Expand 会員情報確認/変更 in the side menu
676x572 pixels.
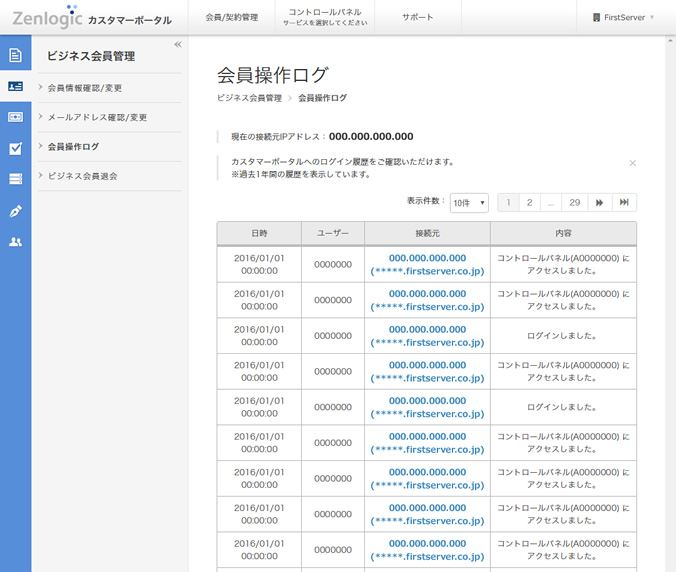point(97,88)
